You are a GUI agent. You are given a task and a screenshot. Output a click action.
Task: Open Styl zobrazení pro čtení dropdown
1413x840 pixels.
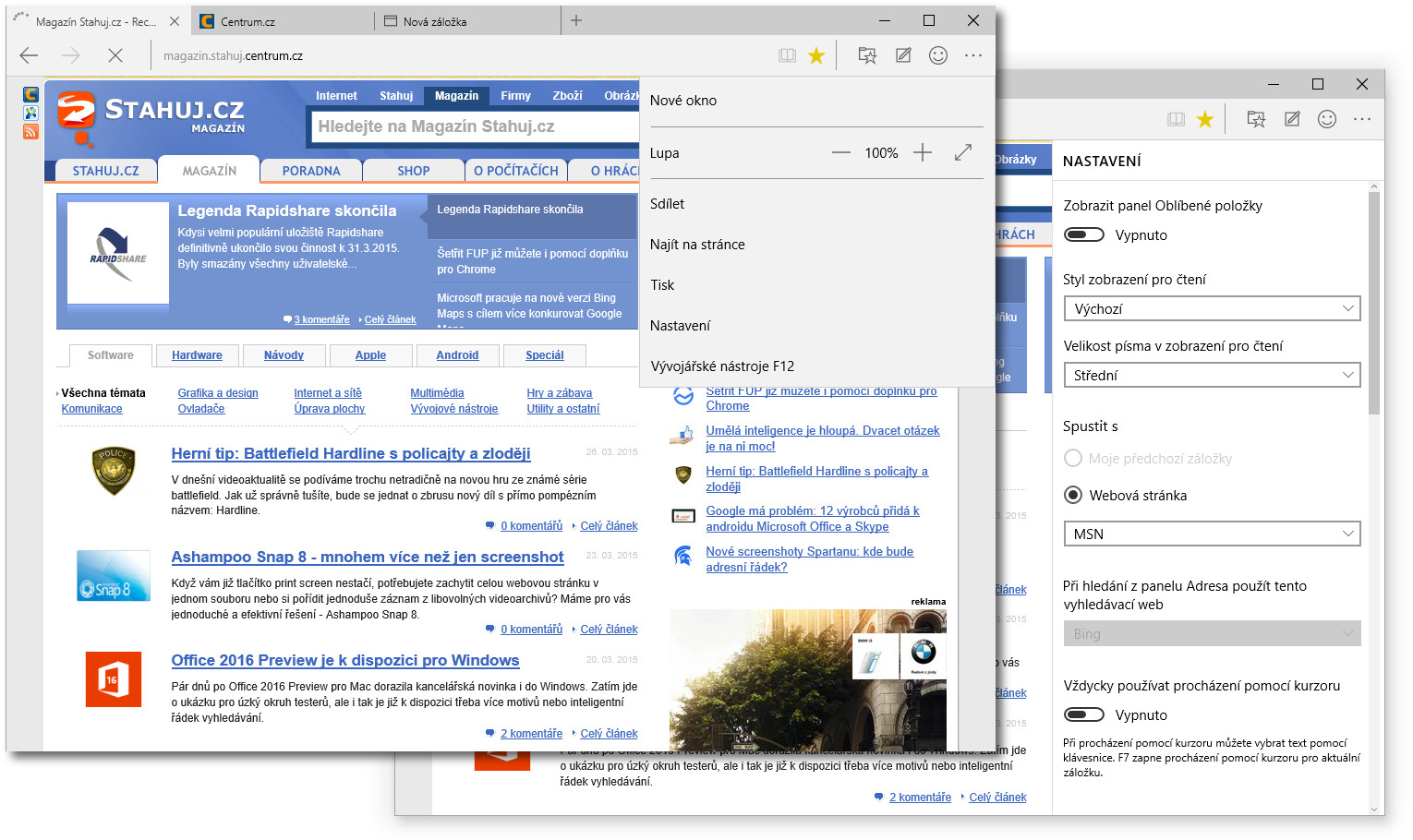(1213, 308)
